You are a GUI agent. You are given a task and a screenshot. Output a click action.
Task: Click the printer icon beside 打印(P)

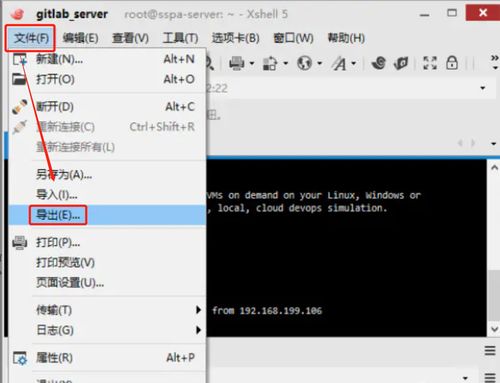(20, 242)
